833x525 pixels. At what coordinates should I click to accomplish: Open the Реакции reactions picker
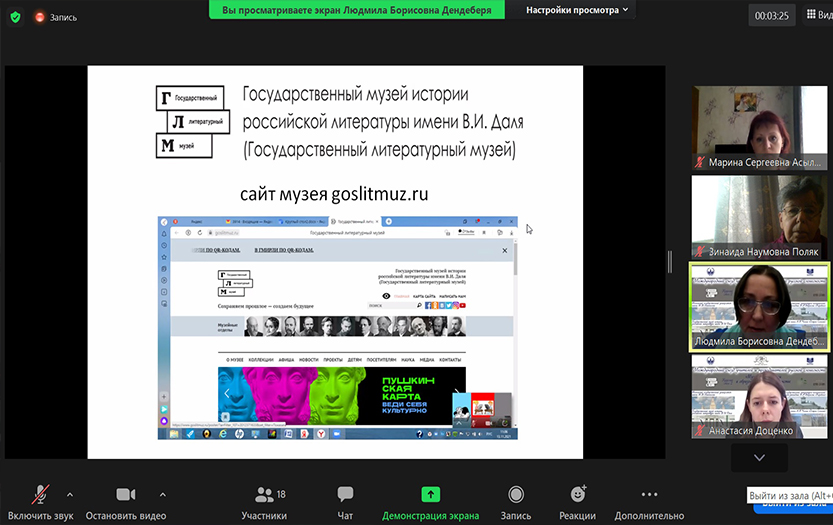tap(577, 501)
